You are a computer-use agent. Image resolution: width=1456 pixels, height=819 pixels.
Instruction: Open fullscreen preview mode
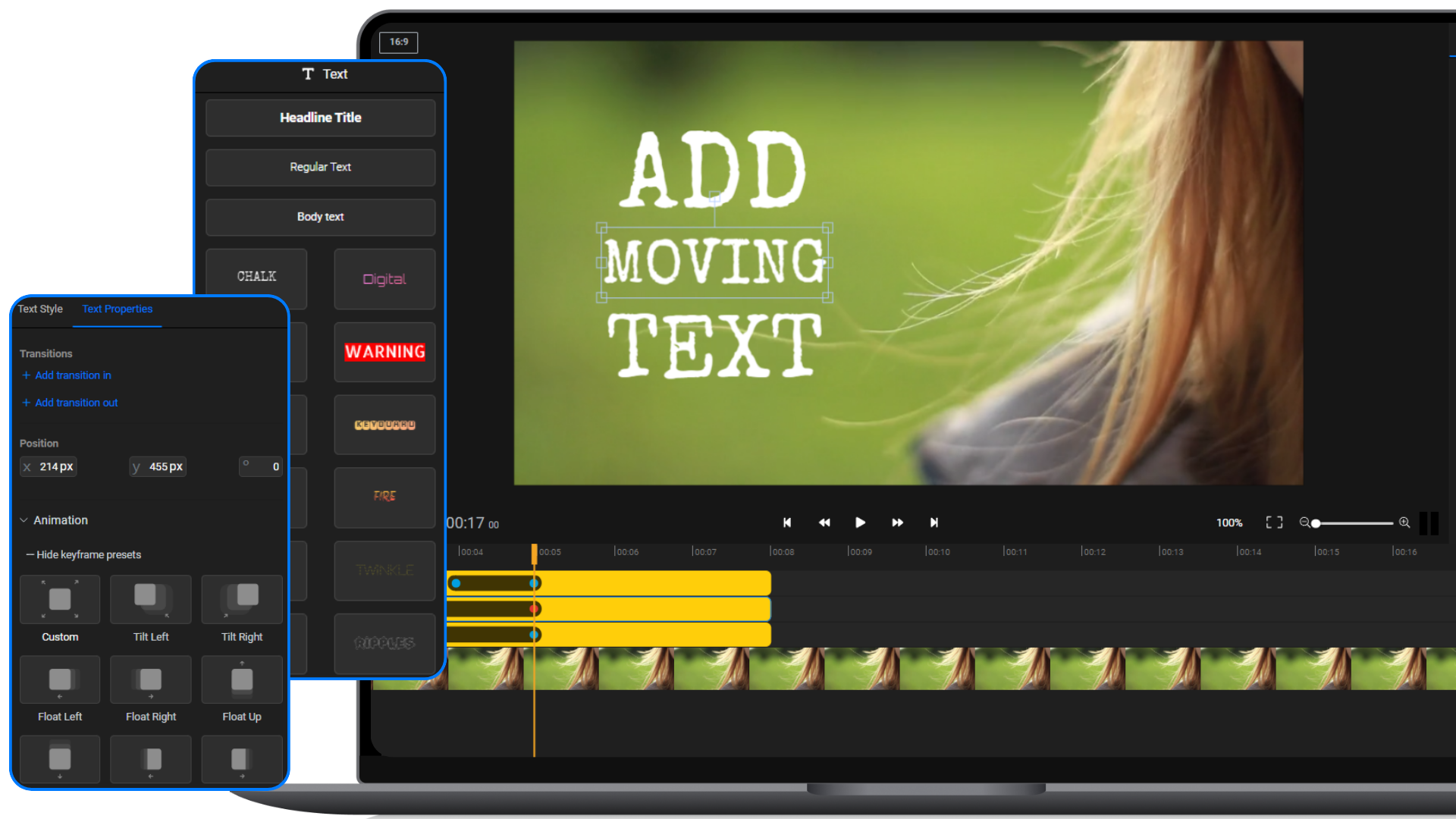click(x=1273, y=522)
